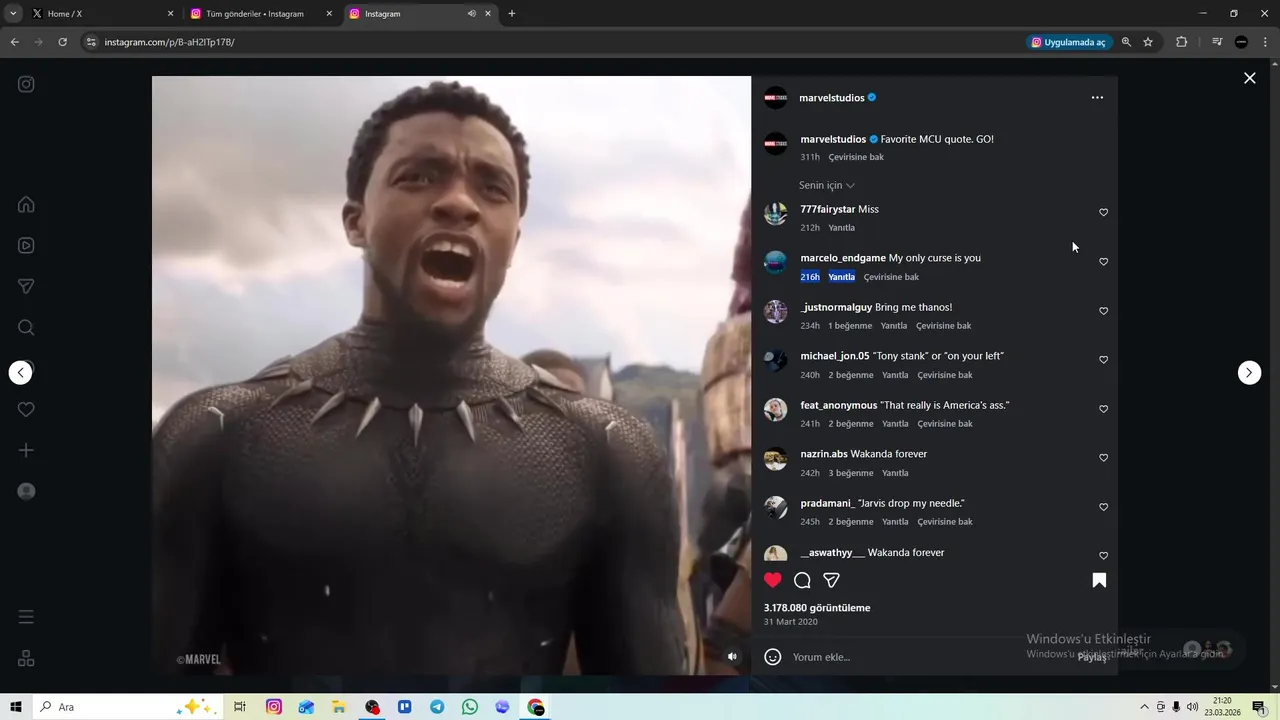Viewport: 1280px width, 720px height.
Task: Reply to marcelo_endgame comment via Yanıtla
Action: [x=842, y=277]
